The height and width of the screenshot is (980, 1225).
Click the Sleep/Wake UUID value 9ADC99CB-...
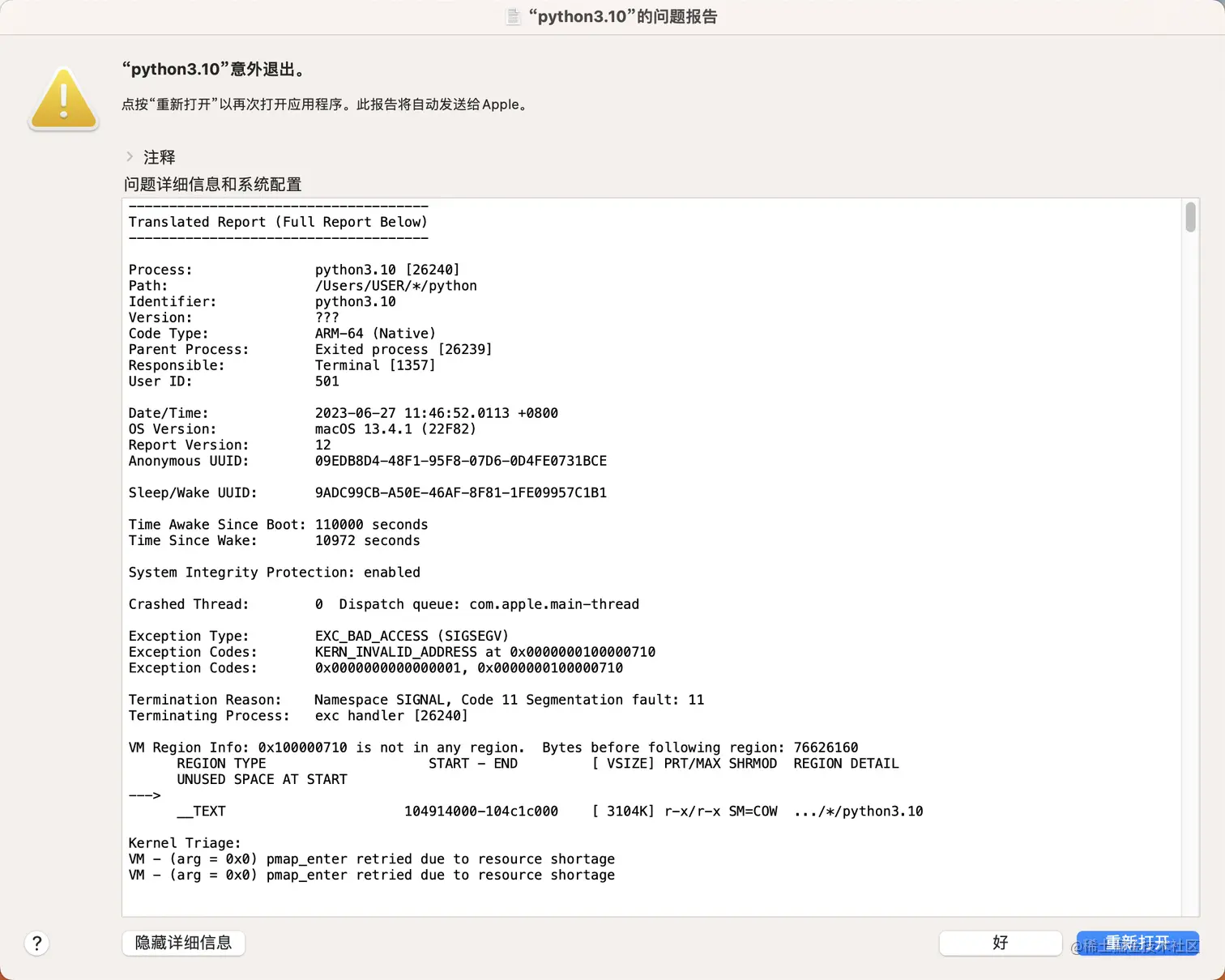(x=461, y=493)
